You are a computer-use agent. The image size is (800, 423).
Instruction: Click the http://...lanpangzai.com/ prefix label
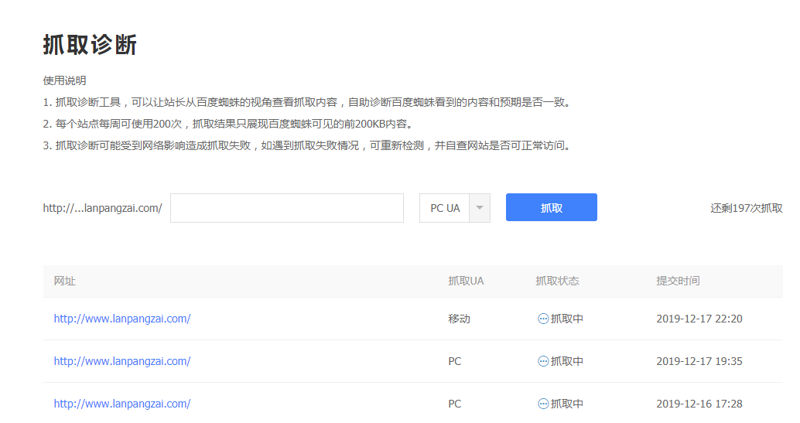pyautogui.click(x=103, y=208)
